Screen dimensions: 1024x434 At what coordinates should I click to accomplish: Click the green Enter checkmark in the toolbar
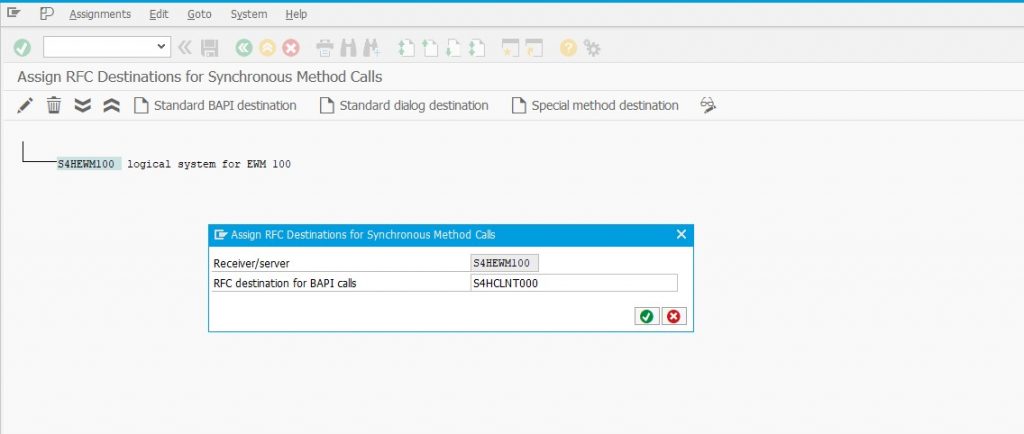22,48
